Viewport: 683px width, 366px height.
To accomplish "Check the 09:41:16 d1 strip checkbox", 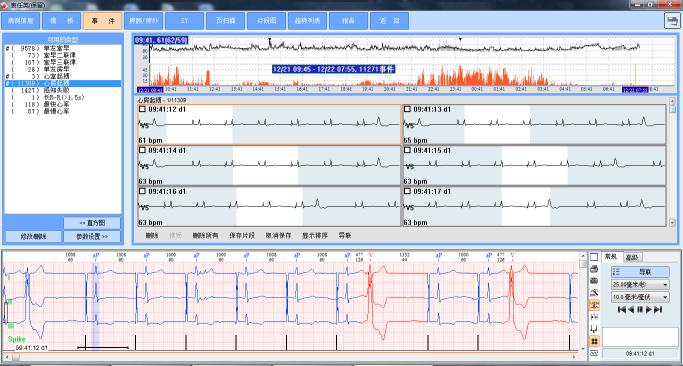I will point(142,191).
